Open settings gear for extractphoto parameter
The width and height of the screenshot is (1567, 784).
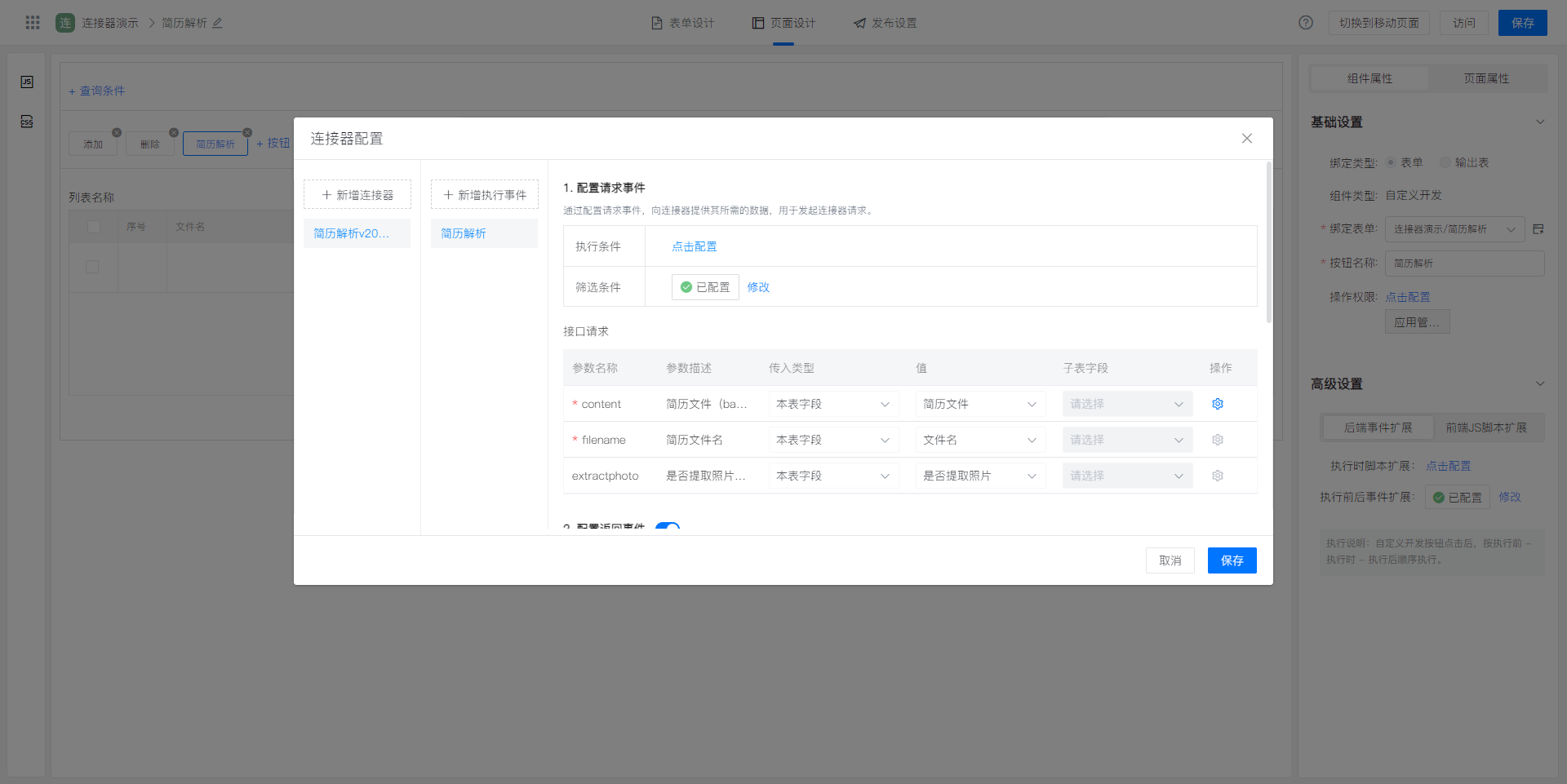click(1218, 476)
